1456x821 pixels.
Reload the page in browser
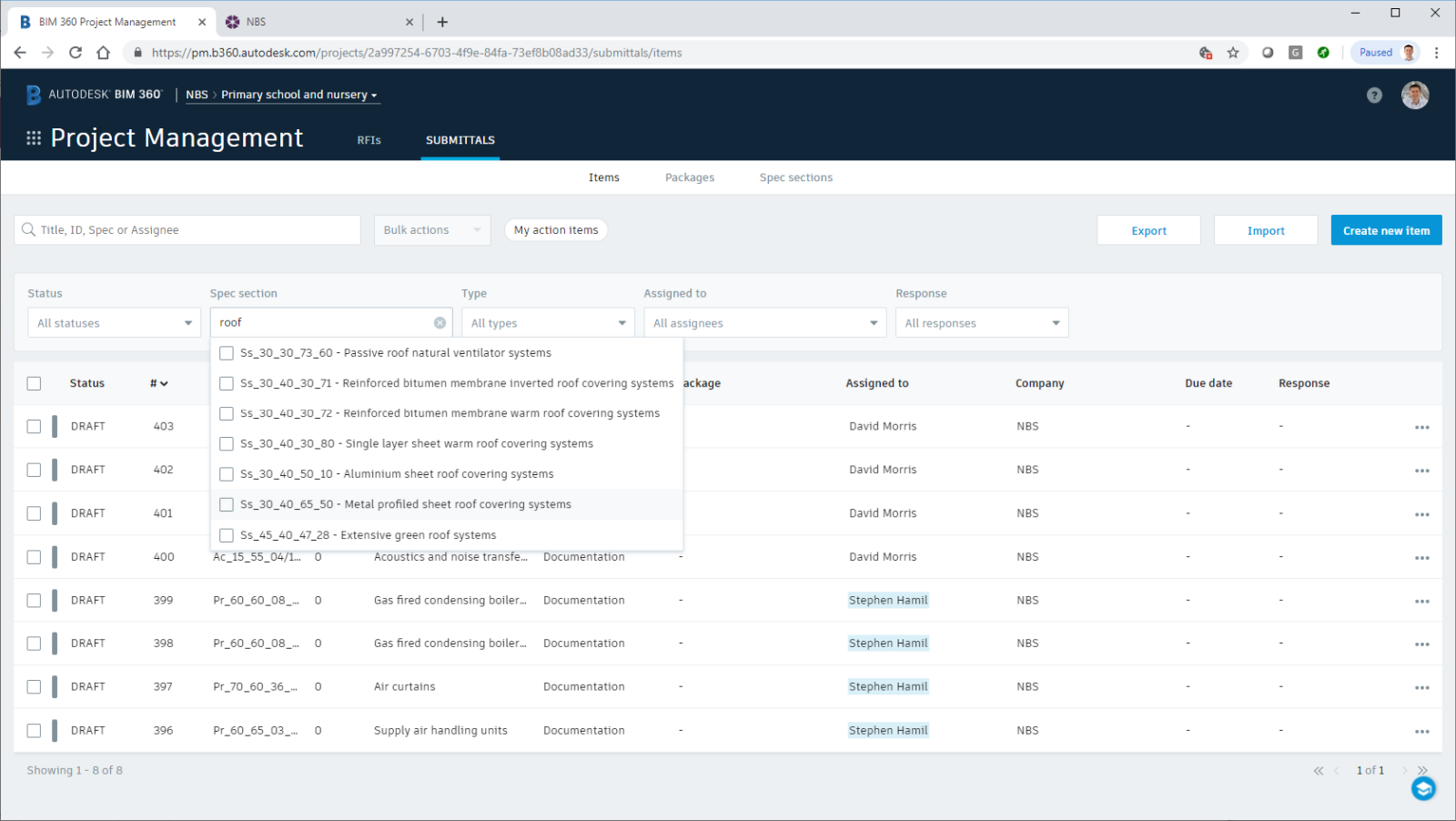[x=76, y=53]
